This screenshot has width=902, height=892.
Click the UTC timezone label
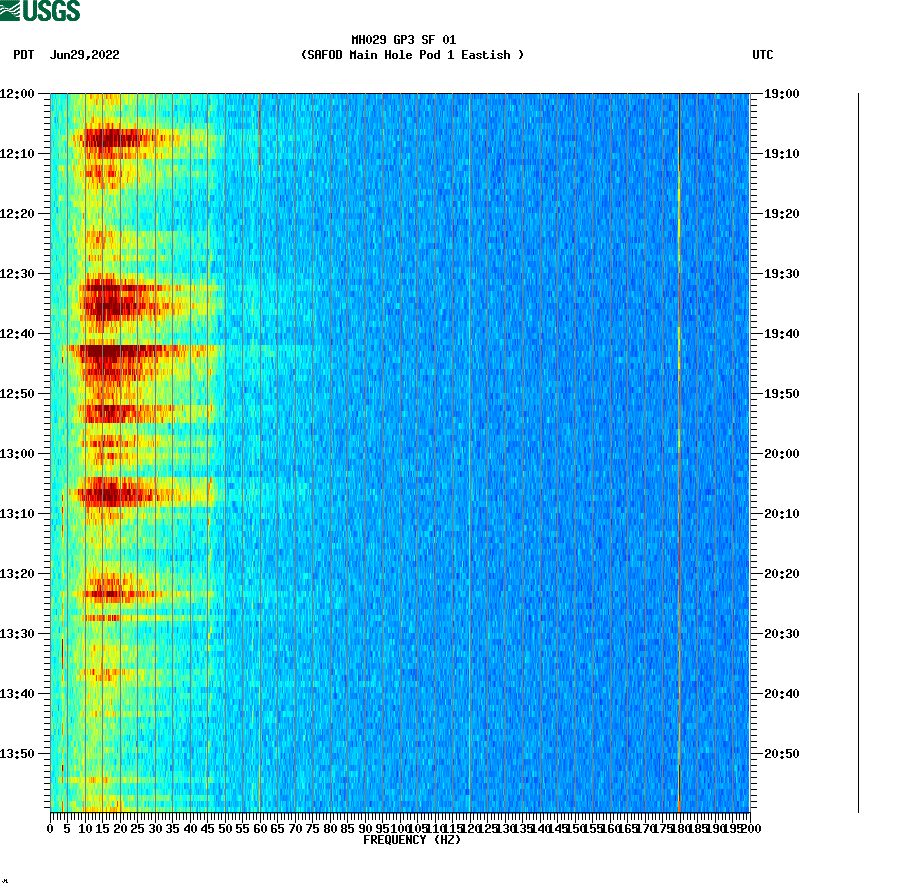point(765,56)
